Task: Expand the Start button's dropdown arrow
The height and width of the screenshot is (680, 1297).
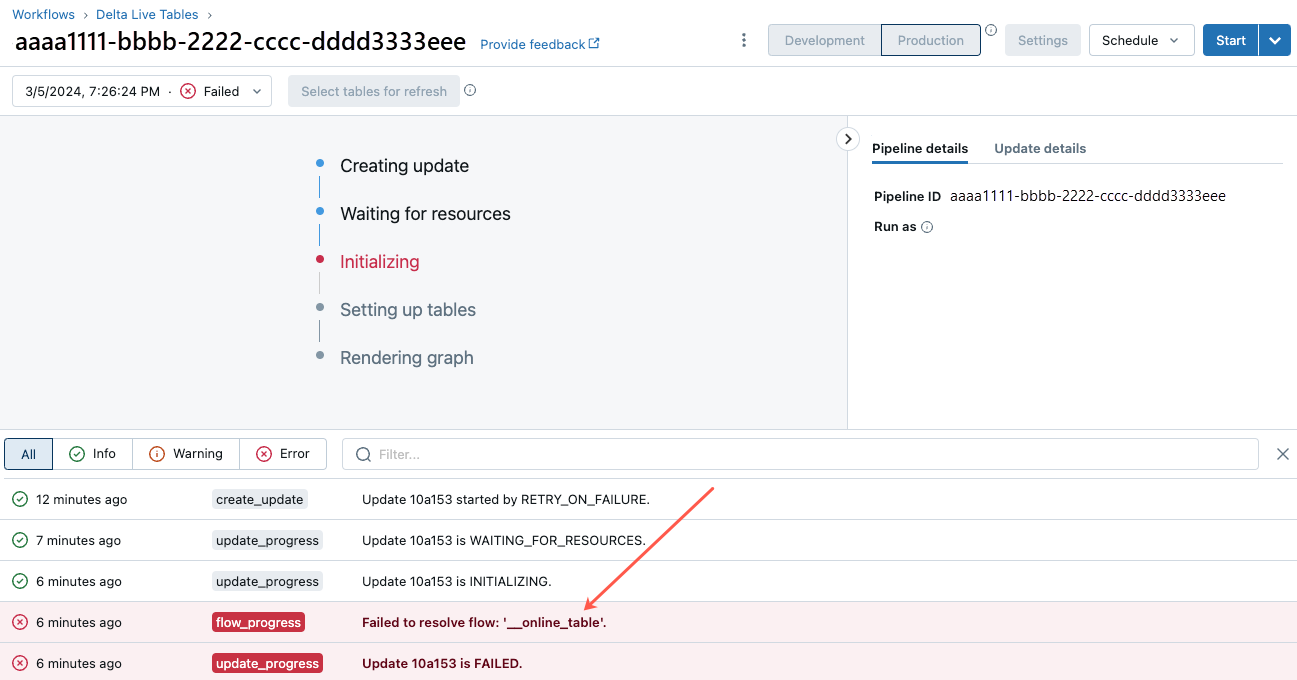Action: click(x=1275, y=40)
